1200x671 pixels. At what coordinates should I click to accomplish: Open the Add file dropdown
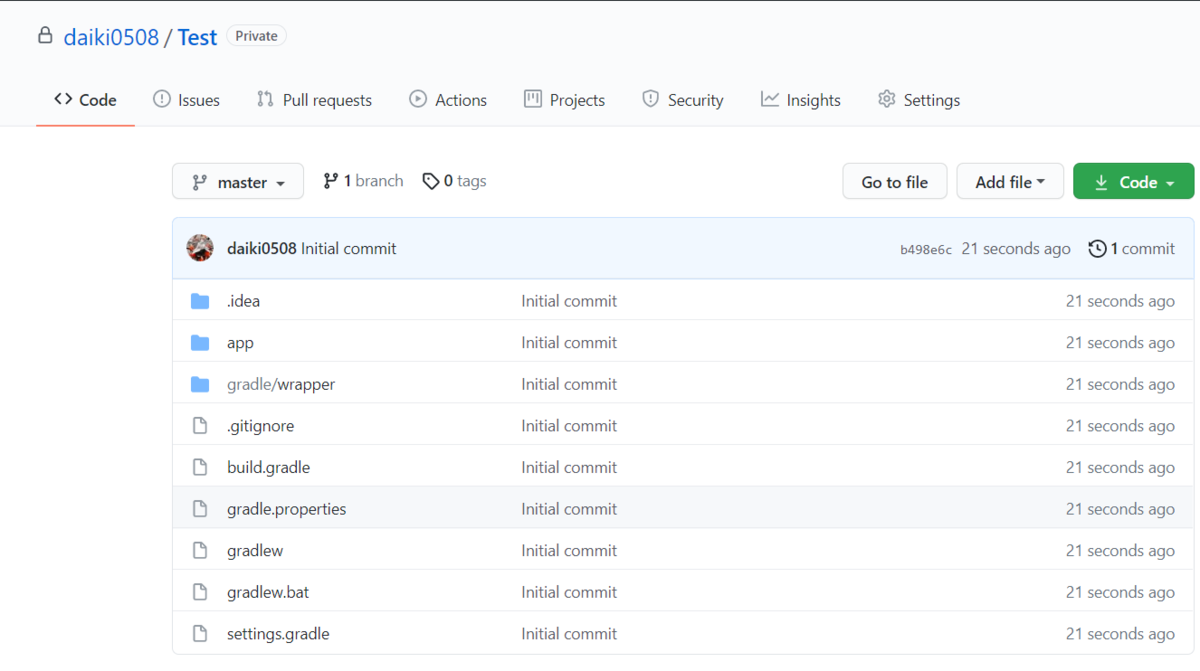(x=1010, y=181)
